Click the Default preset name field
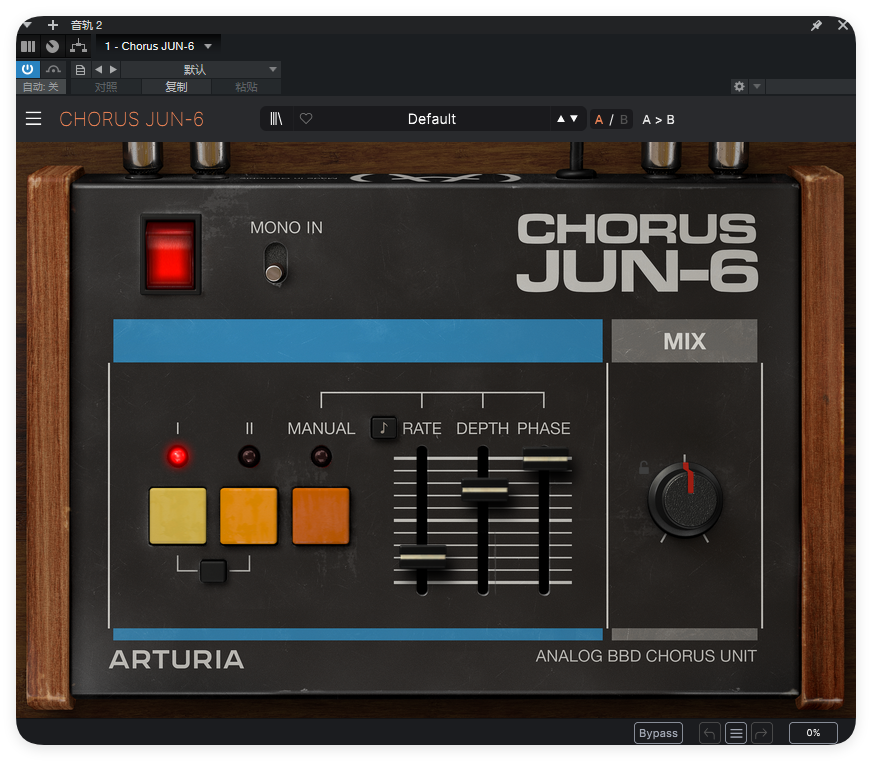This screenshot has height=761, width=872. (x=432, y=119)
